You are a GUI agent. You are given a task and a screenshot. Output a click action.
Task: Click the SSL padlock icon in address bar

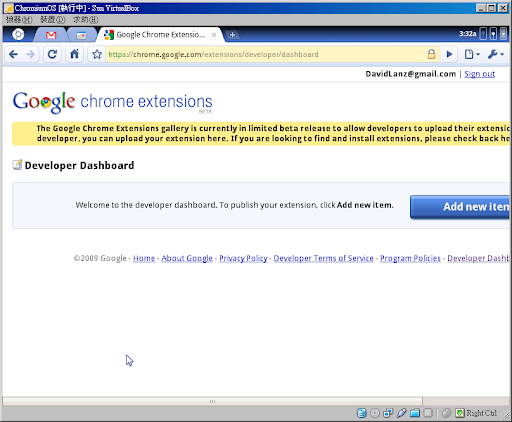[431, 54]
